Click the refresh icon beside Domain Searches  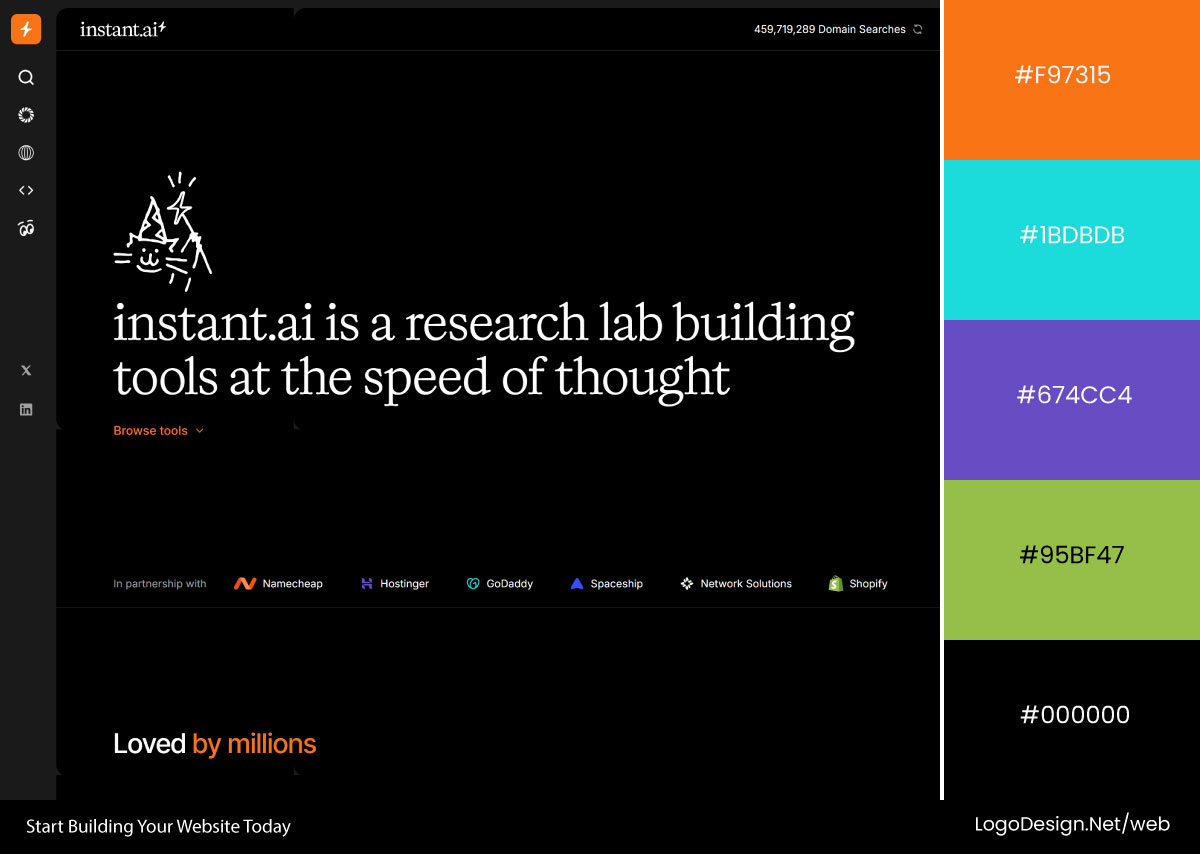click(x=917, y=30)
